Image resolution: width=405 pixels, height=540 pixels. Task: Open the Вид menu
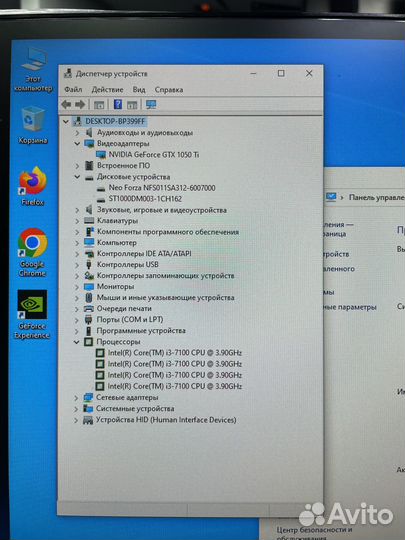139,90
